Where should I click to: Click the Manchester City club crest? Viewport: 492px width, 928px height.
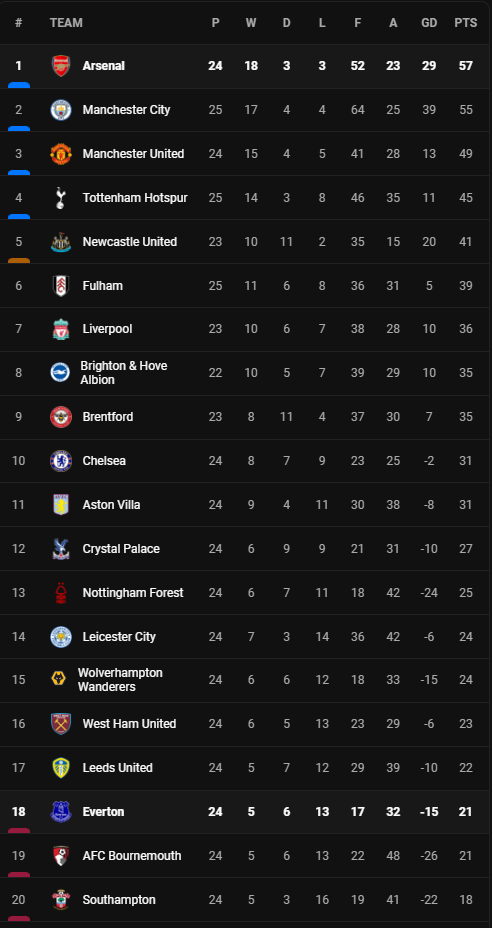click(60, 109)
